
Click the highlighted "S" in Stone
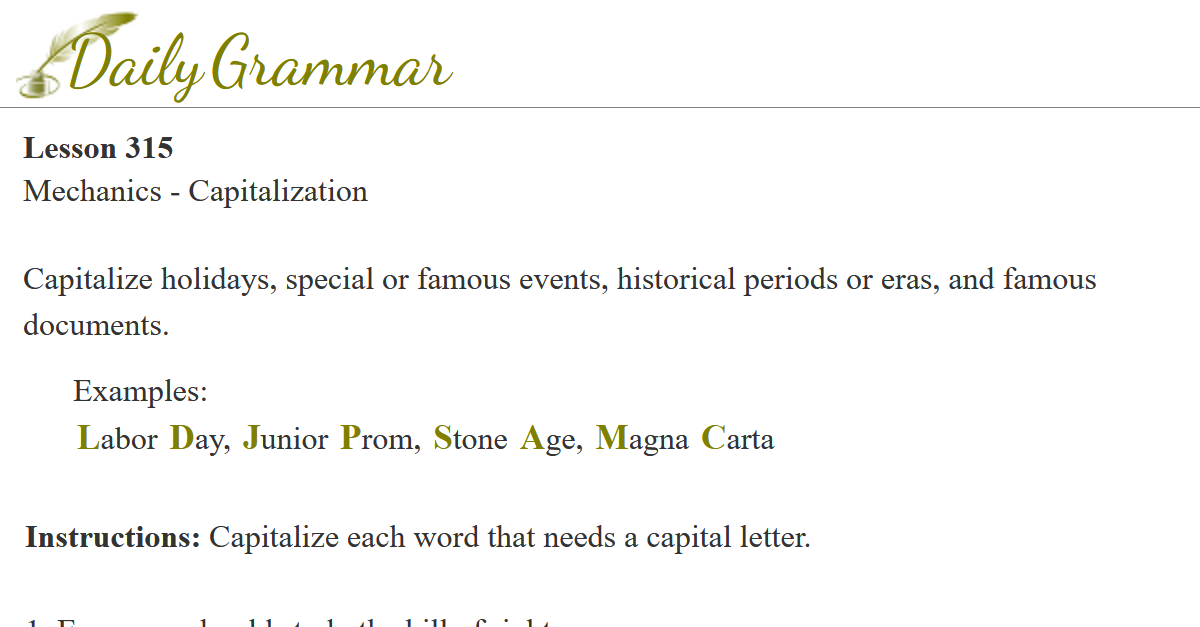coord(442,438)
